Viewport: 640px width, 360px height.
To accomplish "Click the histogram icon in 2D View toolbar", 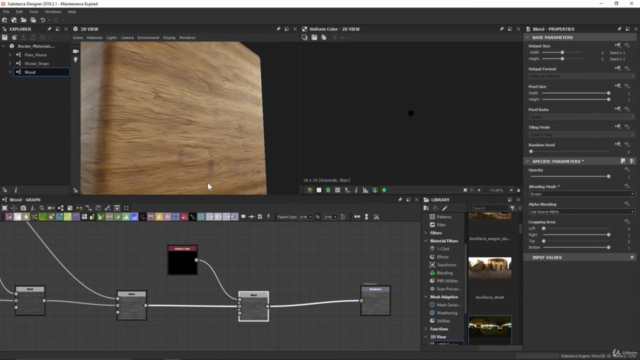I will [x=365, y=190].
